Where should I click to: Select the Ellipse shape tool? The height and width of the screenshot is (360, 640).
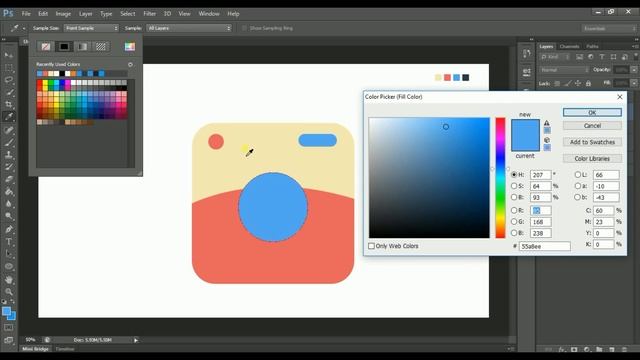[x=9, y=267]
